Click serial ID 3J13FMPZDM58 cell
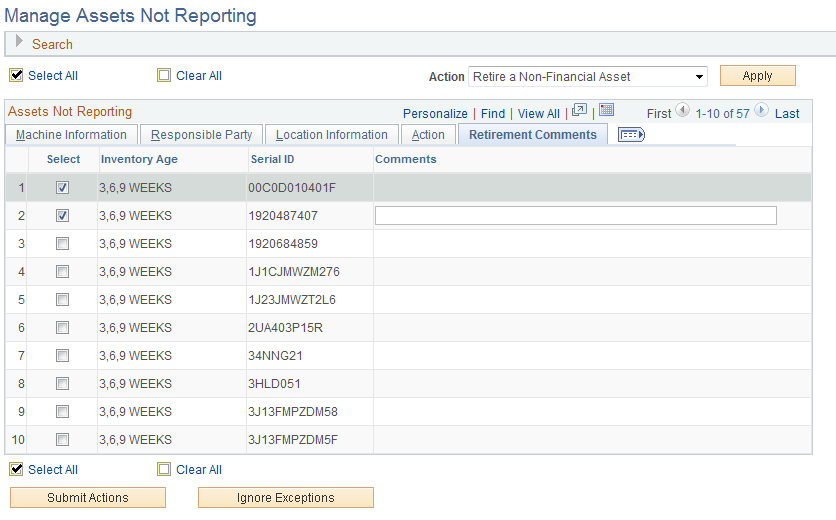Image resolution: width=836 pixels, height=520 pixels. coord(293,412)
